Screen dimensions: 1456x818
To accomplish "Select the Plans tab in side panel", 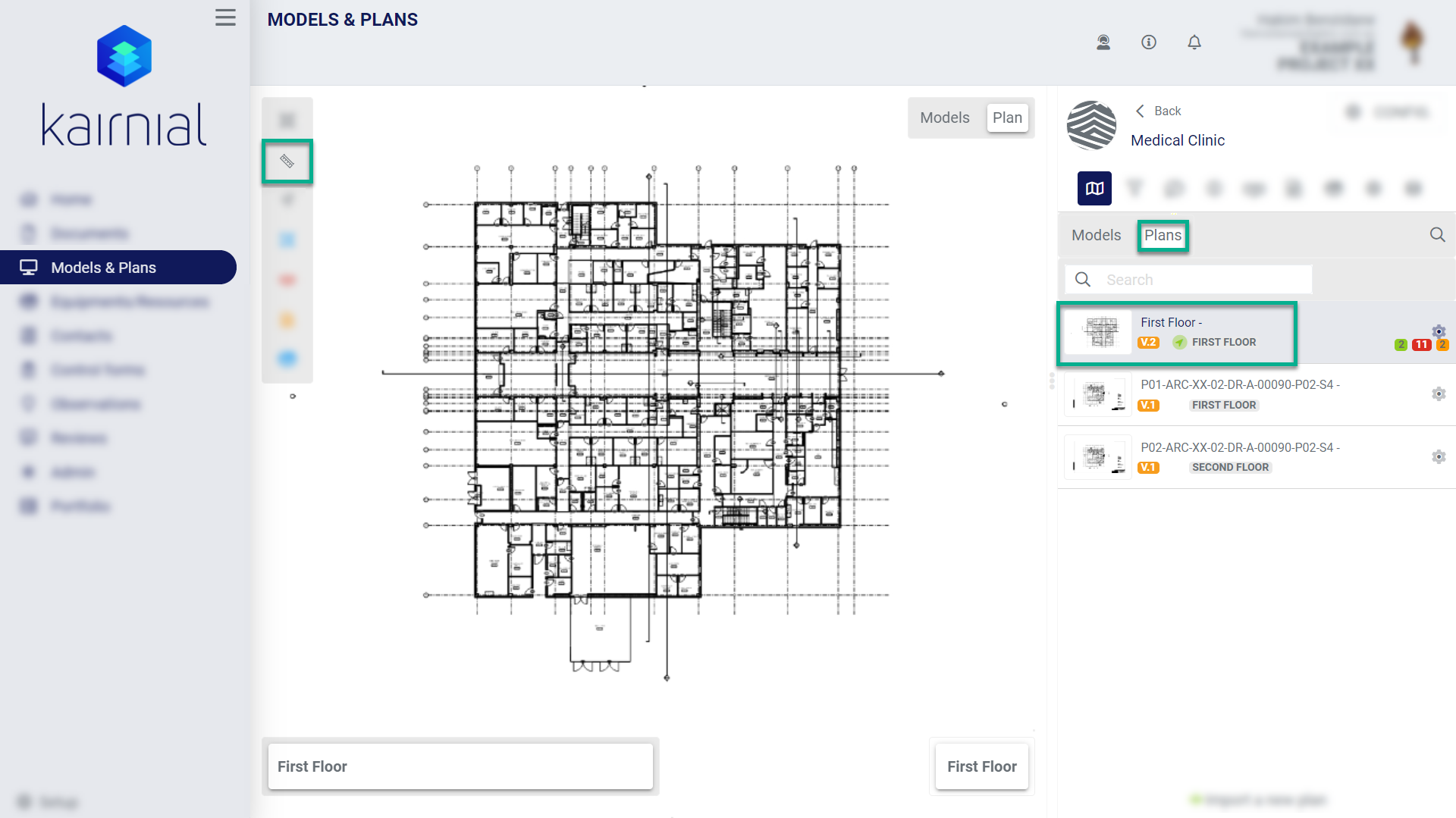I will pyautogui.click(x=1162, y=235).
